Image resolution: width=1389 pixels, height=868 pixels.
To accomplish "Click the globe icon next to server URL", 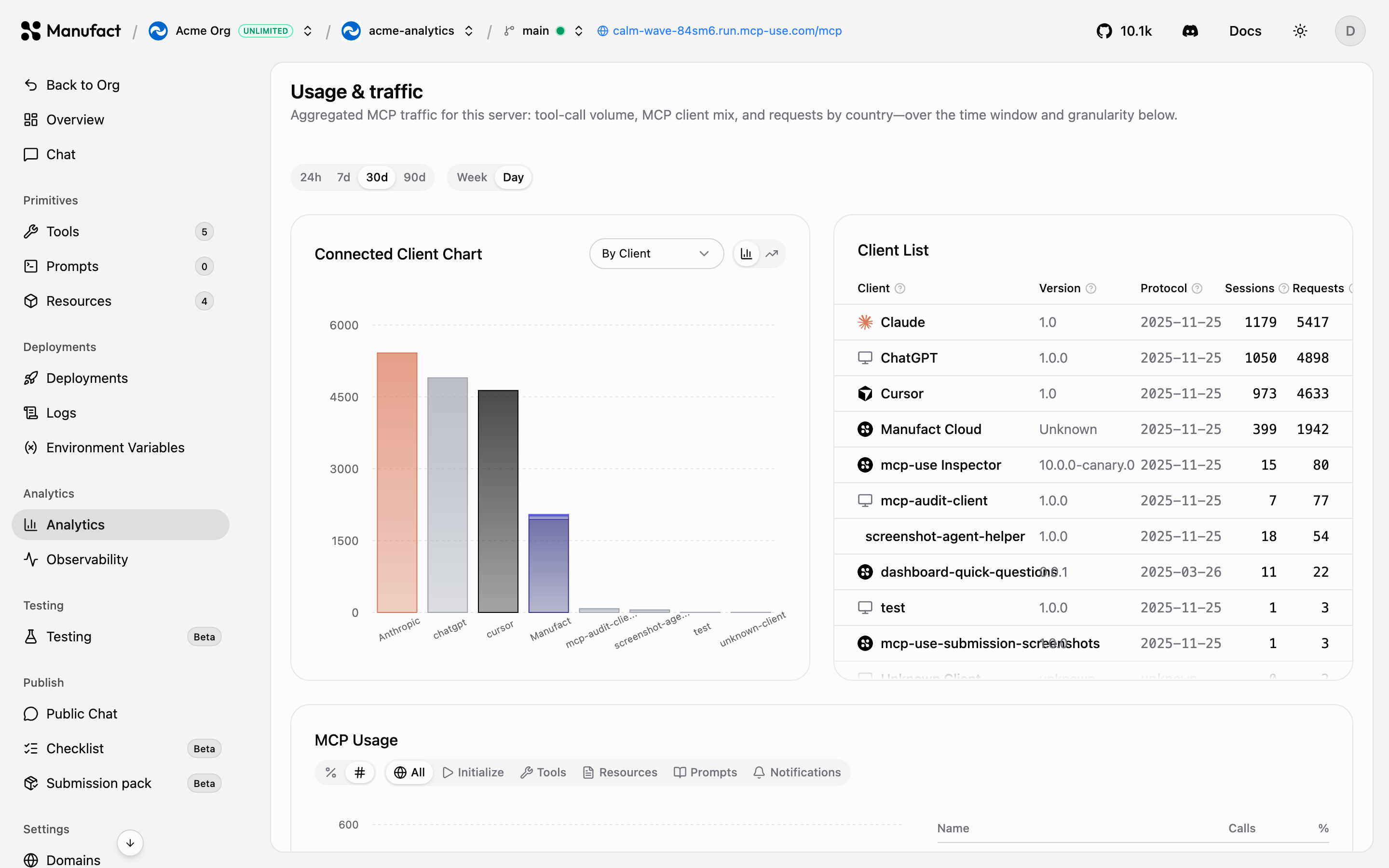I will coord(603,31).
